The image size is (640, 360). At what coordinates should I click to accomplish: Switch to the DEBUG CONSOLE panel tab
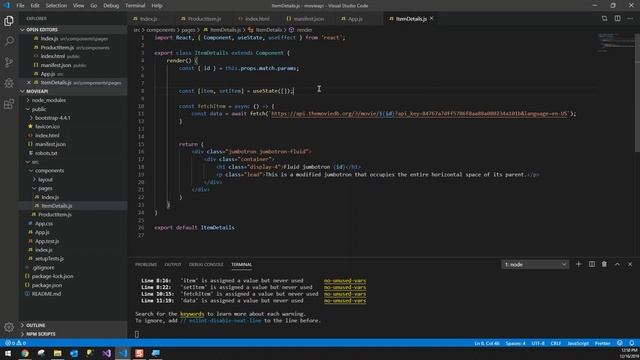[206, 264]
